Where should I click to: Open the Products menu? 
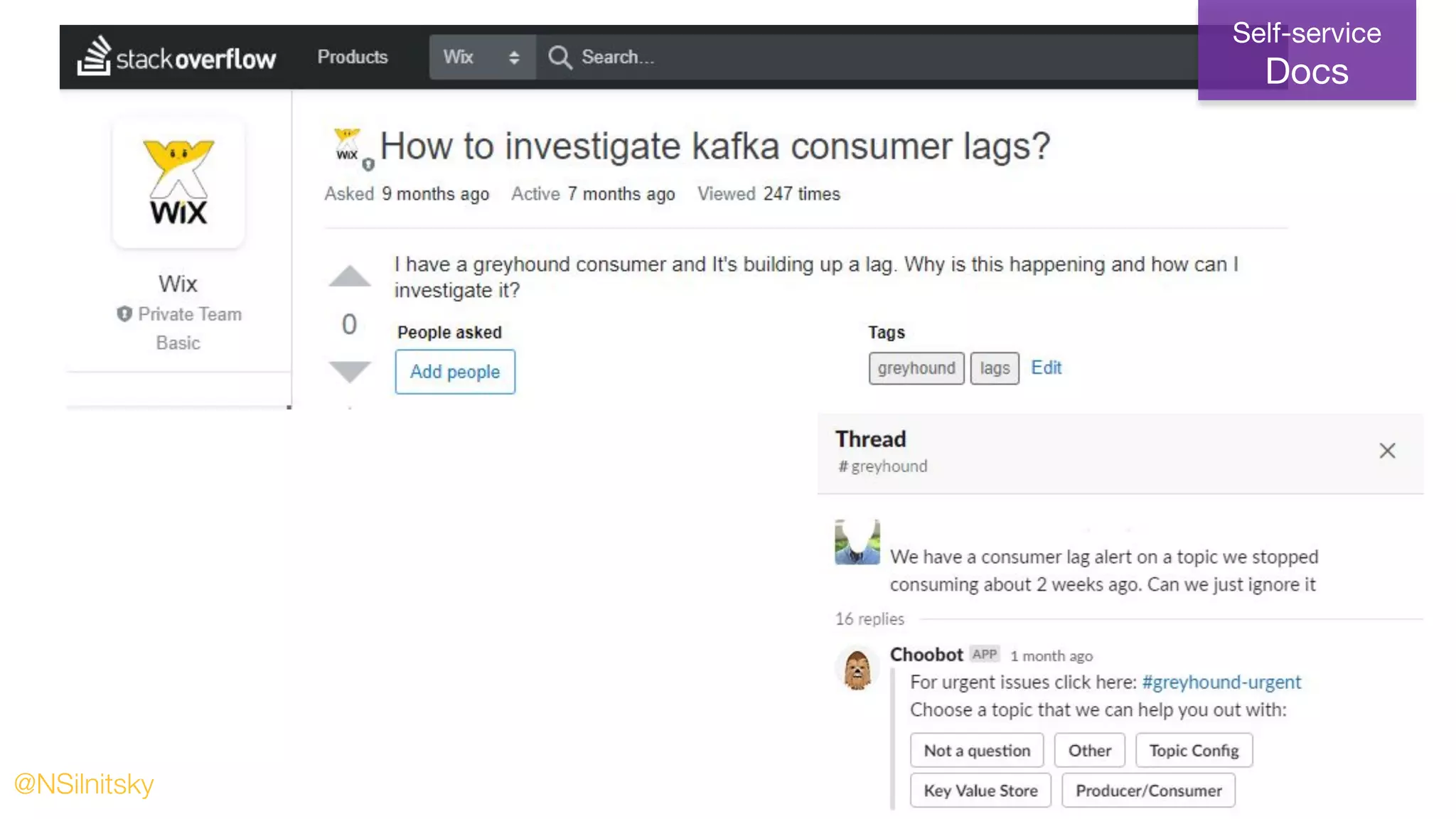353,57
